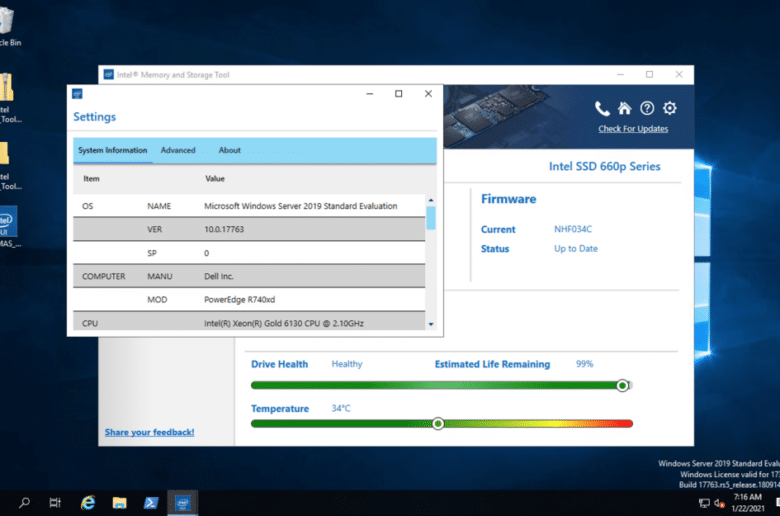This screenshot has width=780, height=516.
Task: Click the Estimated Life Remaining slider handle
Action: tap(622, 385)
